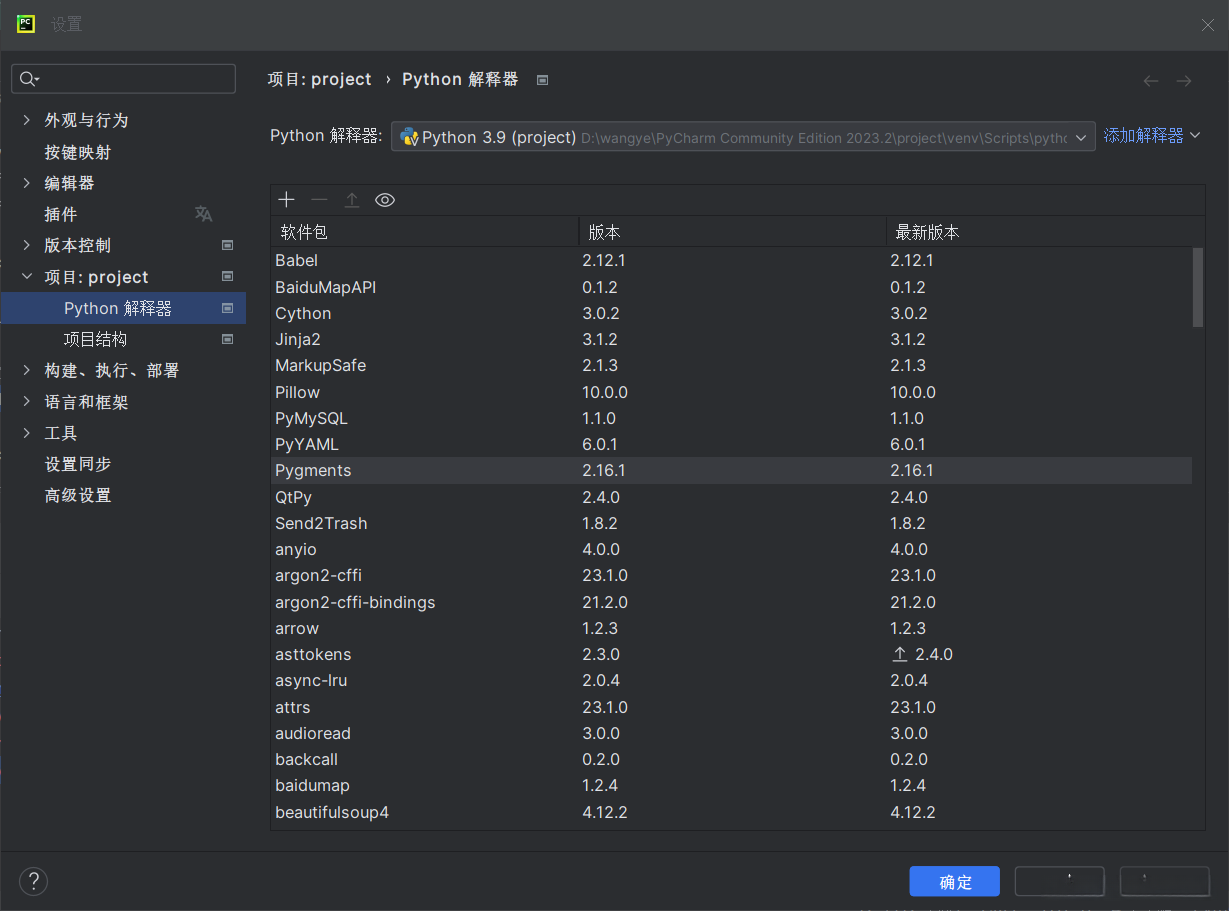Click upgrade arrow next to asttokens 2.4.0
1229x911 pixels.
click(x=900, y=654)
